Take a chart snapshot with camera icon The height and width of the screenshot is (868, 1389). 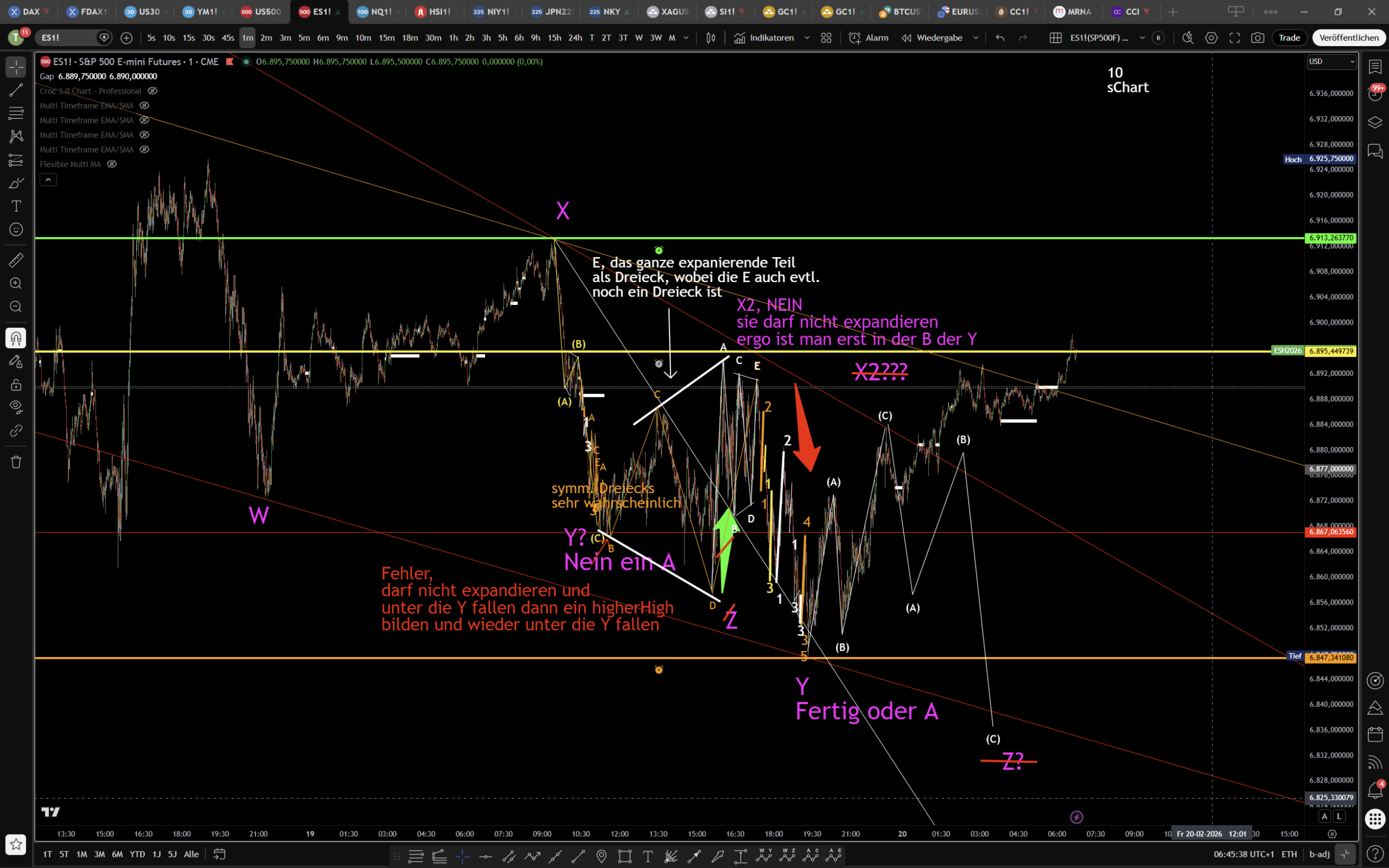pyautogui.click(x=1257, y=38)
